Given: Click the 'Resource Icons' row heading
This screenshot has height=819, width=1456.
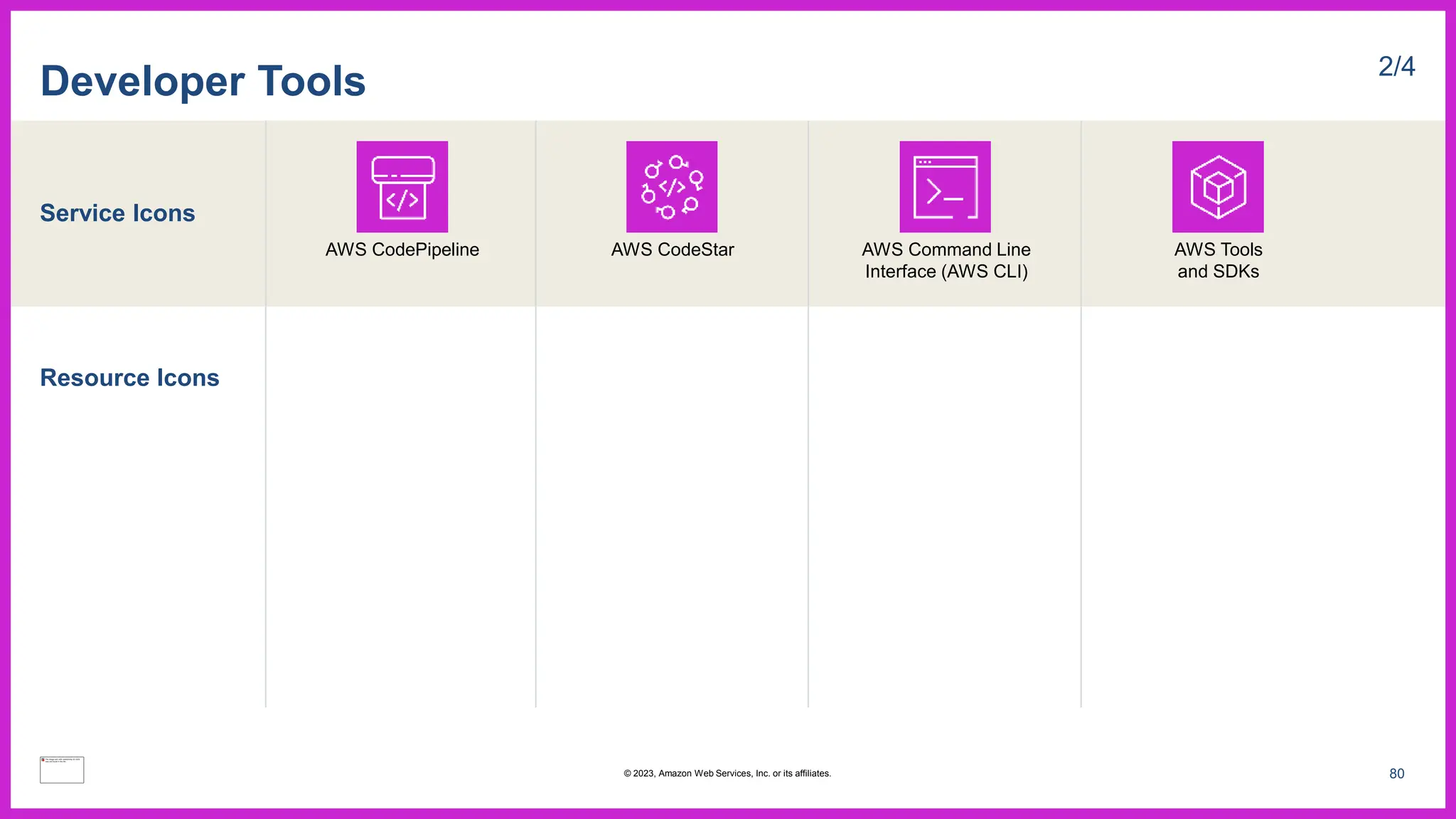Looking at the screenshot, I should tap(129, 378).
